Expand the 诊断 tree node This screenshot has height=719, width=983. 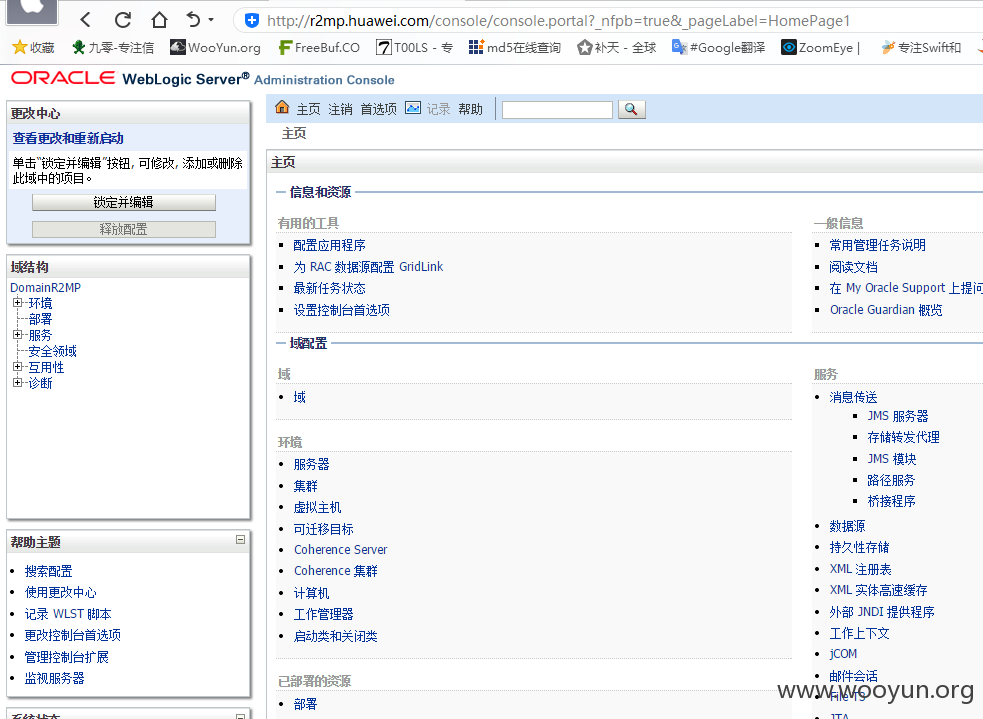coord(18,382)
